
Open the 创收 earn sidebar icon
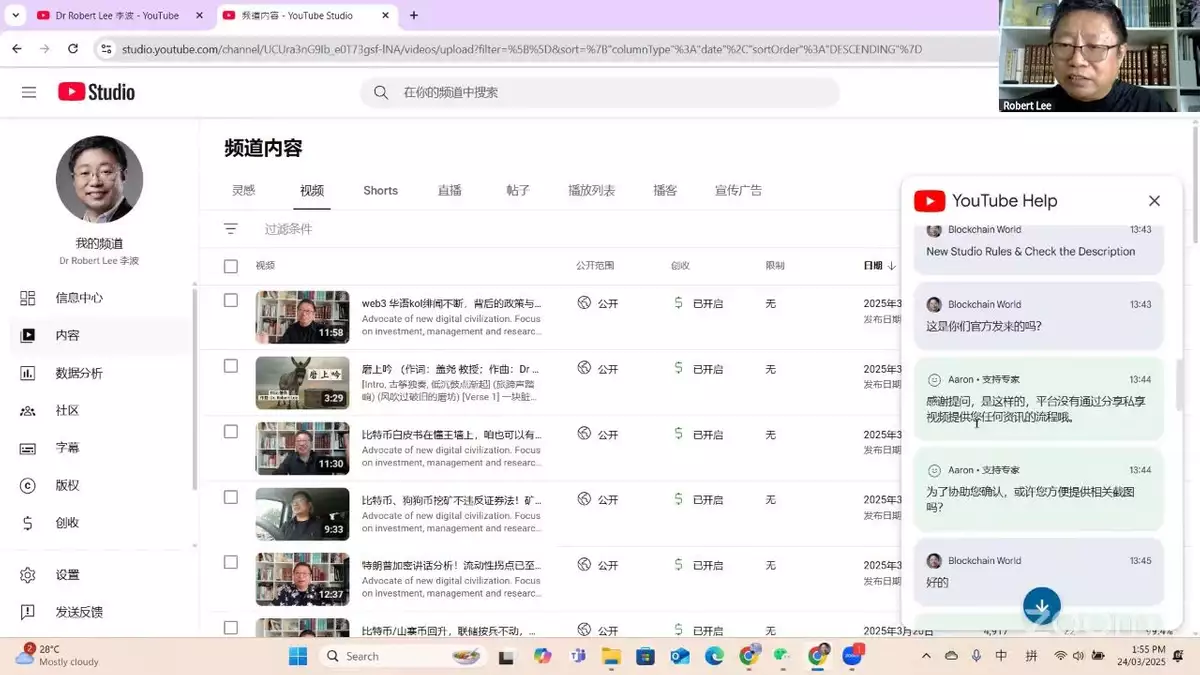coord(28,523)
